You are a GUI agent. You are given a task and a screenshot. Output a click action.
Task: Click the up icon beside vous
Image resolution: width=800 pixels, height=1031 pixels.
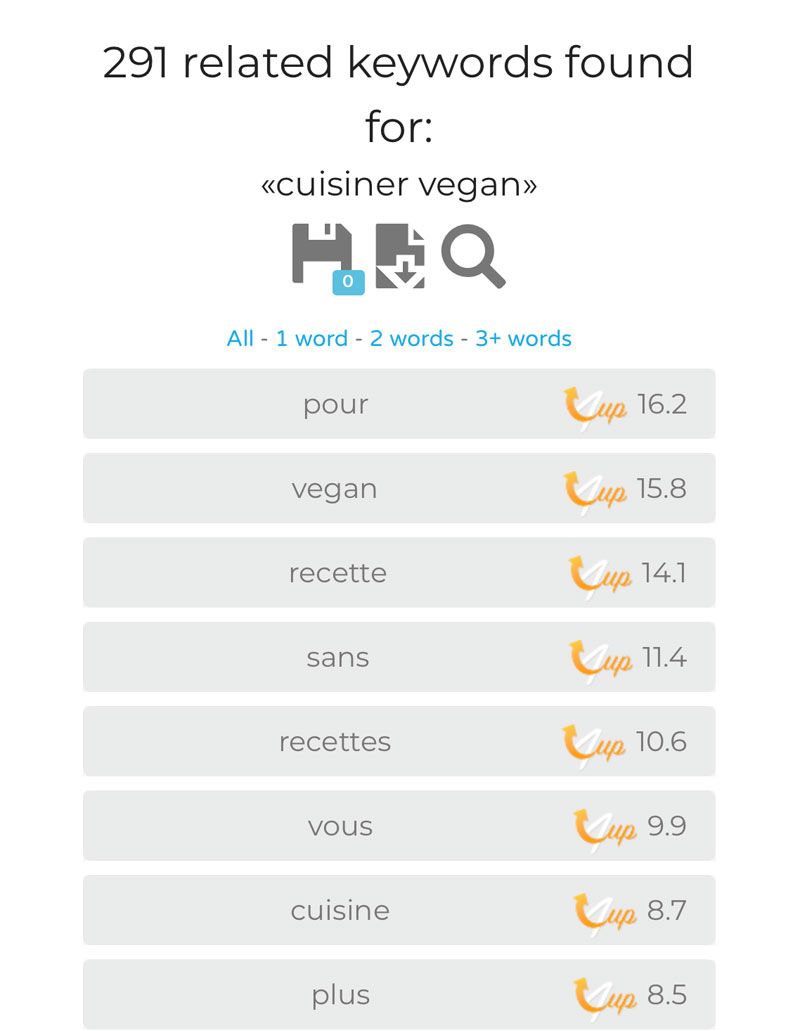point(605,830)
